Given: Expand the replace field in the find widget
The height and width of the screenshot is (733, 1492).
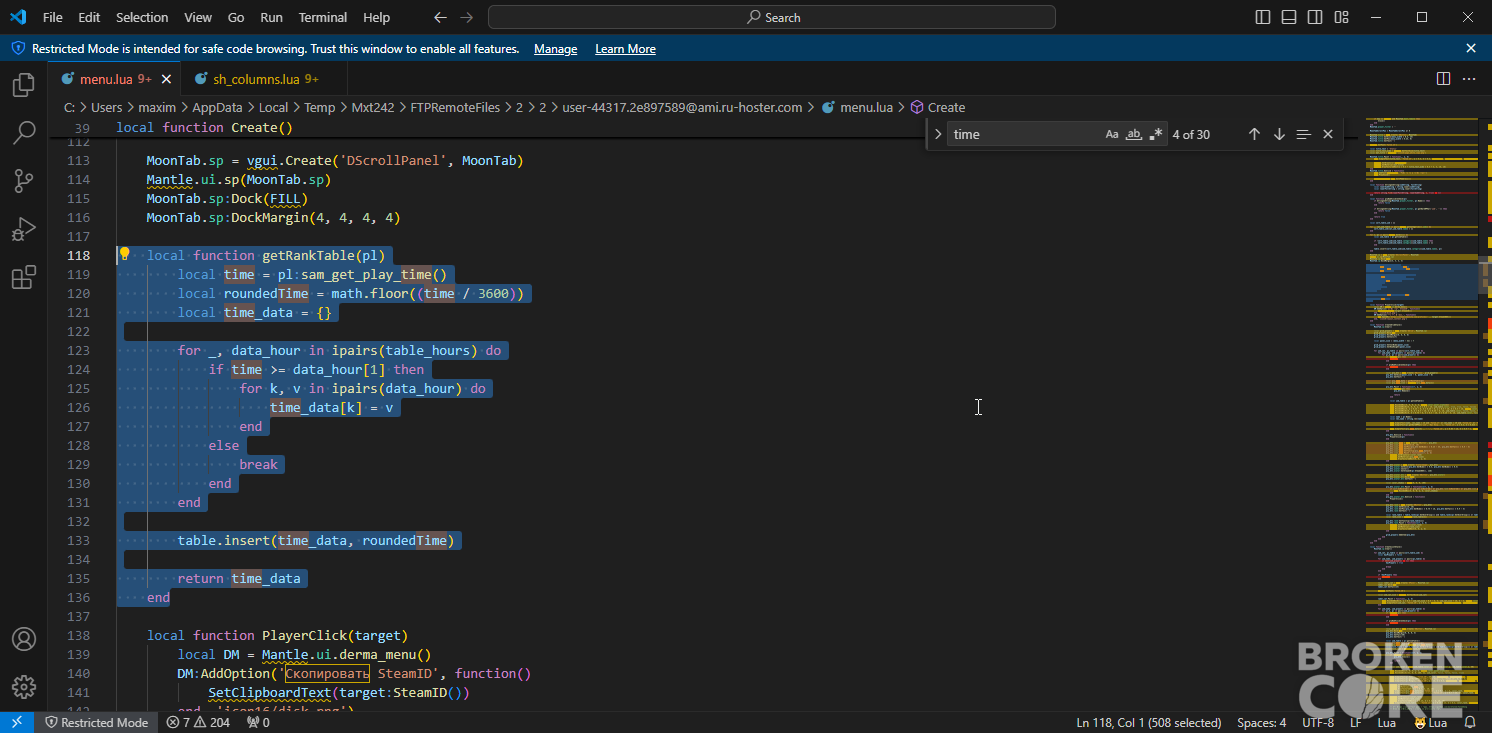Looking at the screenshot, I should (x=938, y=134).
